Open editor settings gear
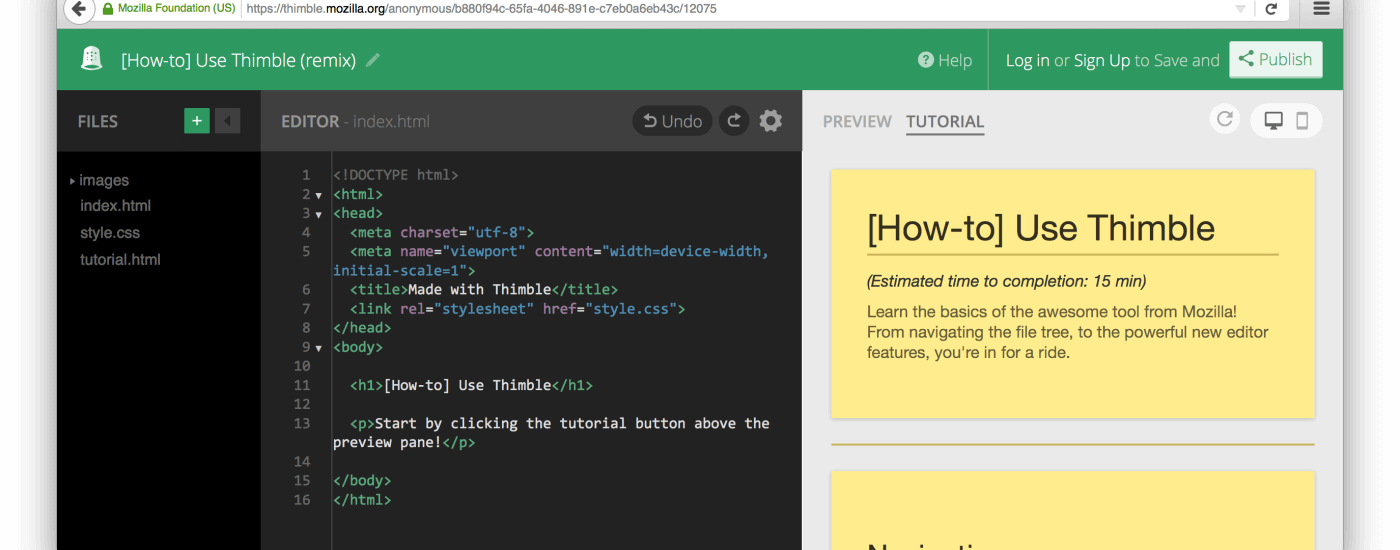Viewport: 1400px width, 550px height. click(x=770, y=121)
